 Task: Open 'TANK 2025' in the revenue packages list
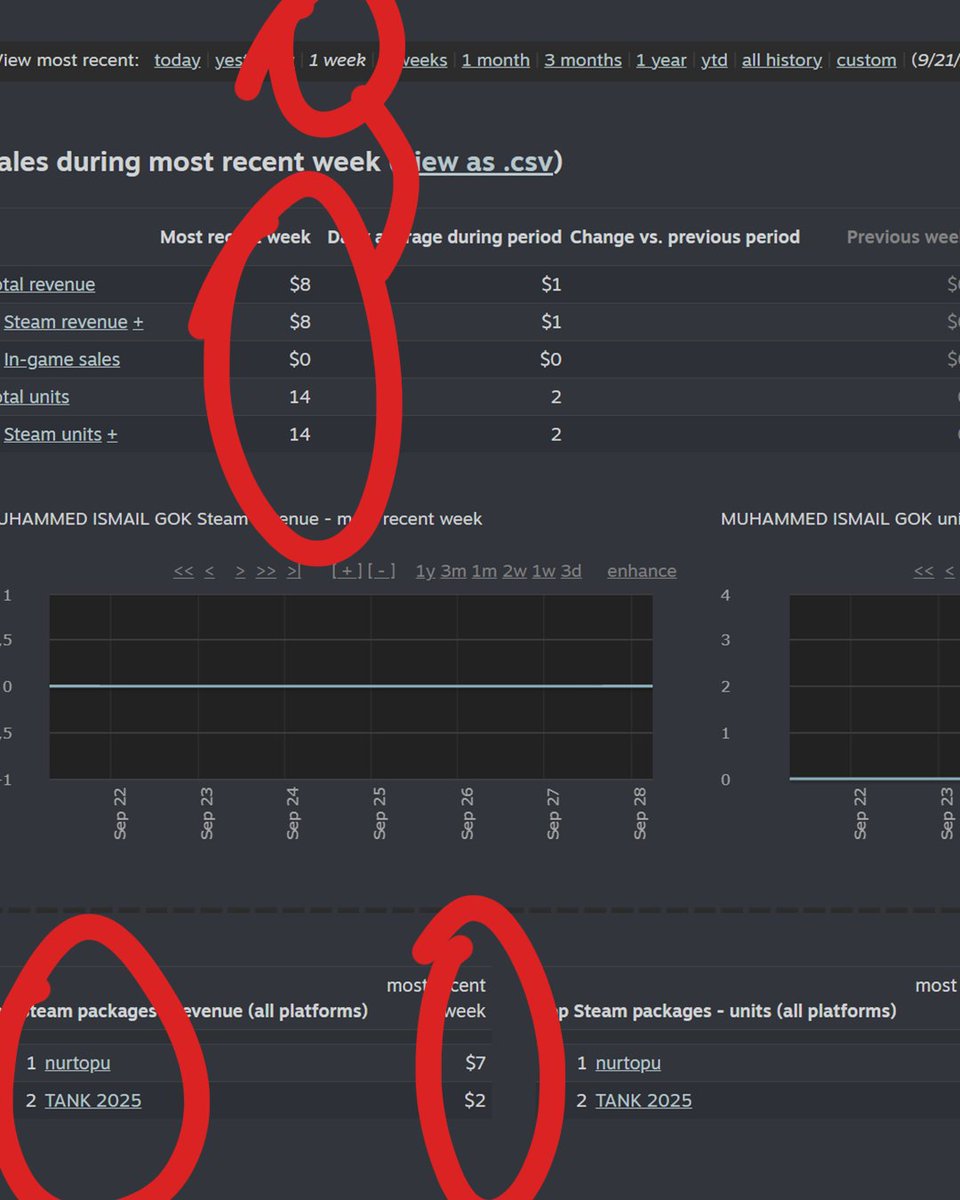click(x=93, y=1100)
